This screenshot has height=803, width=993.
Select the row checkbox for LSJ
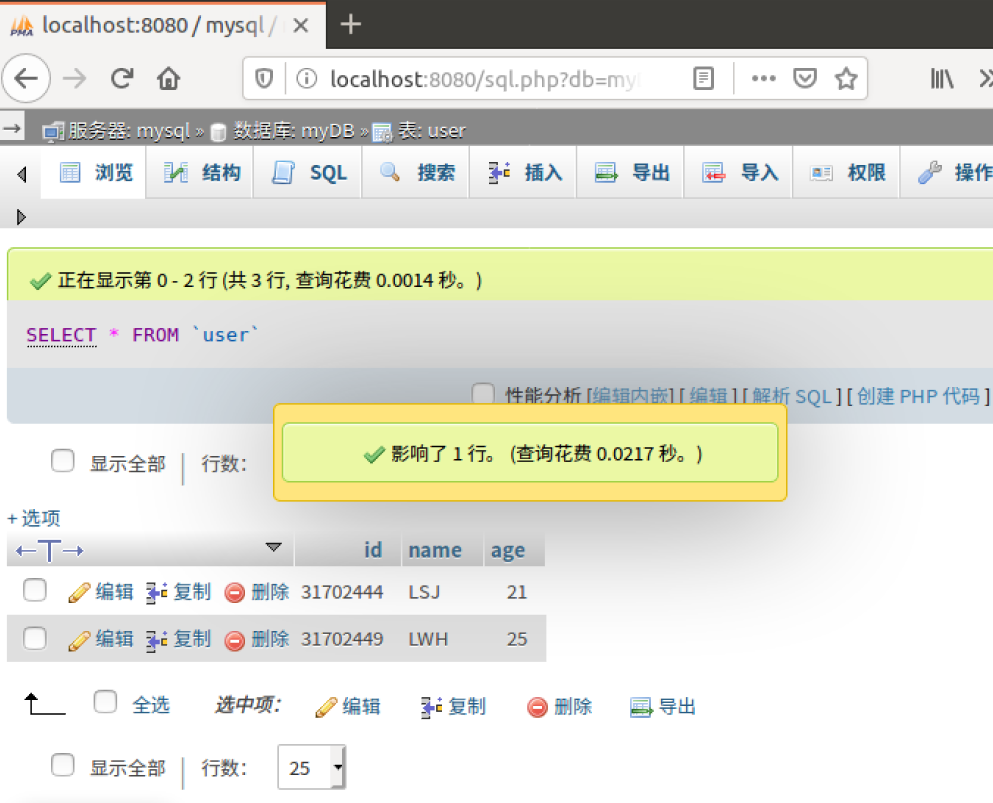pos(34,590)
